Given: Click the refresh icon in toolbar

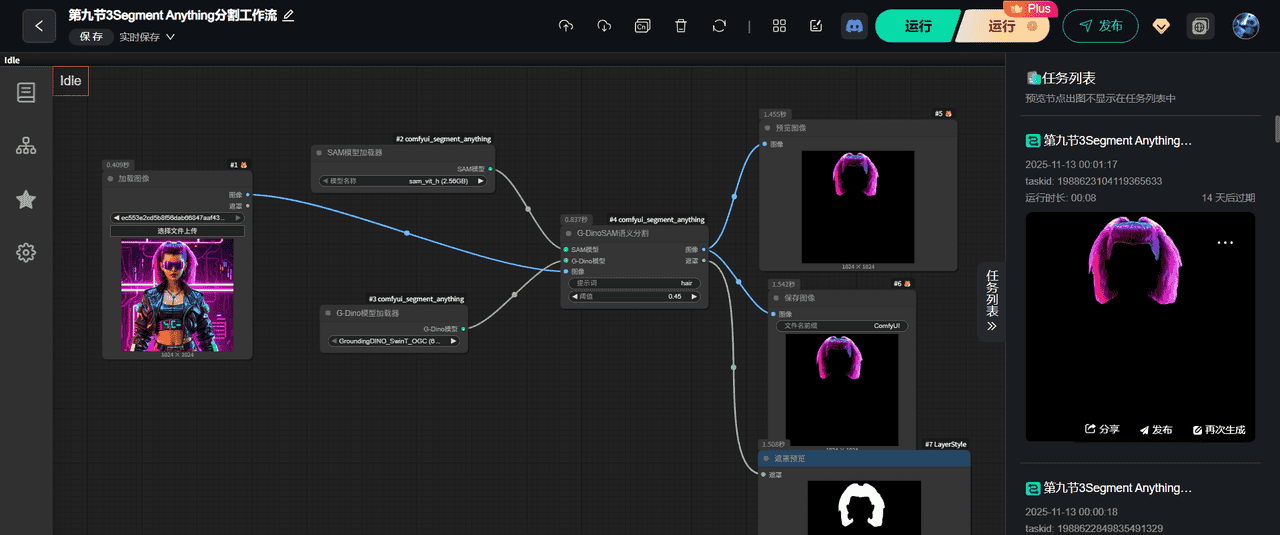Looking at the screenshot, I should 719,26.
